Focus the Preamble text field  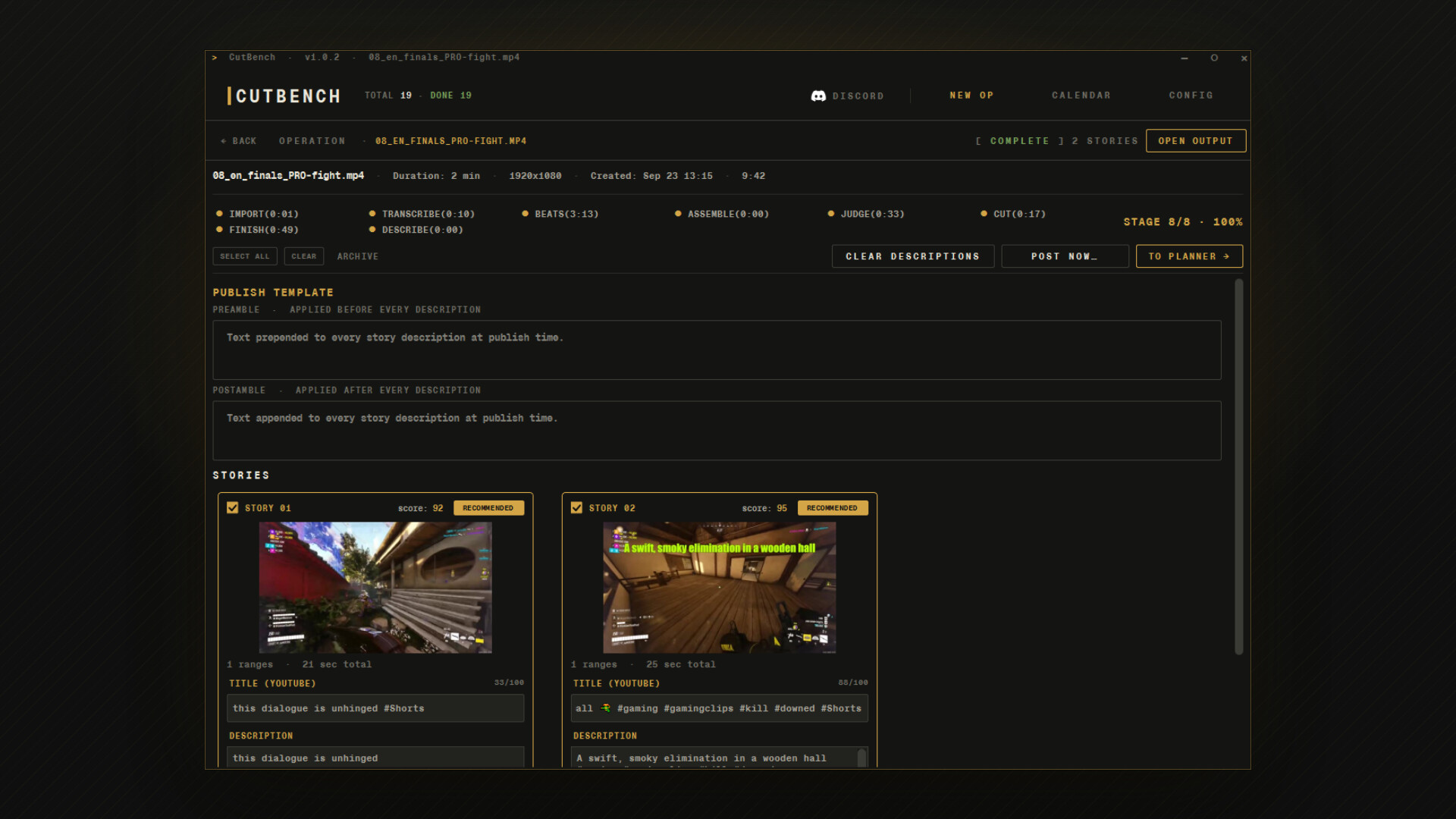(717, 350)
